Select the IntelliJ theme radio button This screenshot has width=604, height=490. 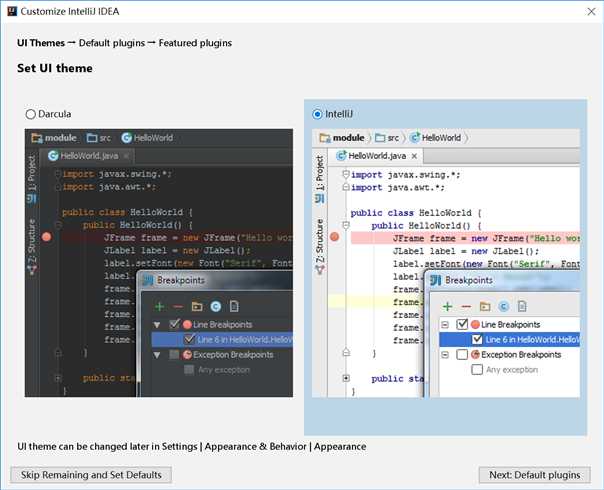(317, 114)
